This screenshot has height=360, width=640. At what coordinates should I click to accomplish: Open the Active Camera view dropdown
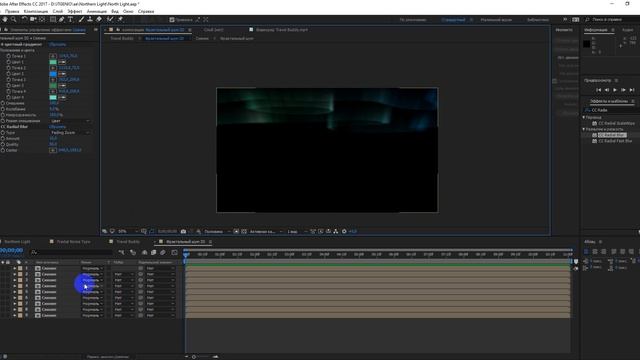coord(266,231)
